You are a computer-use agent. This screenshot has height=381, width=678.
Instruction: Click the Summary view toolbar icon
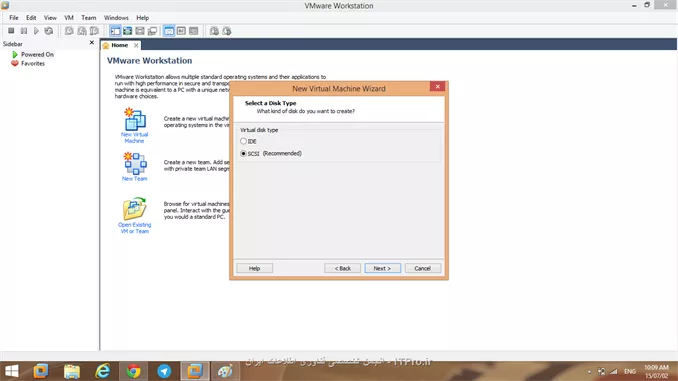[x=169, y=31]
